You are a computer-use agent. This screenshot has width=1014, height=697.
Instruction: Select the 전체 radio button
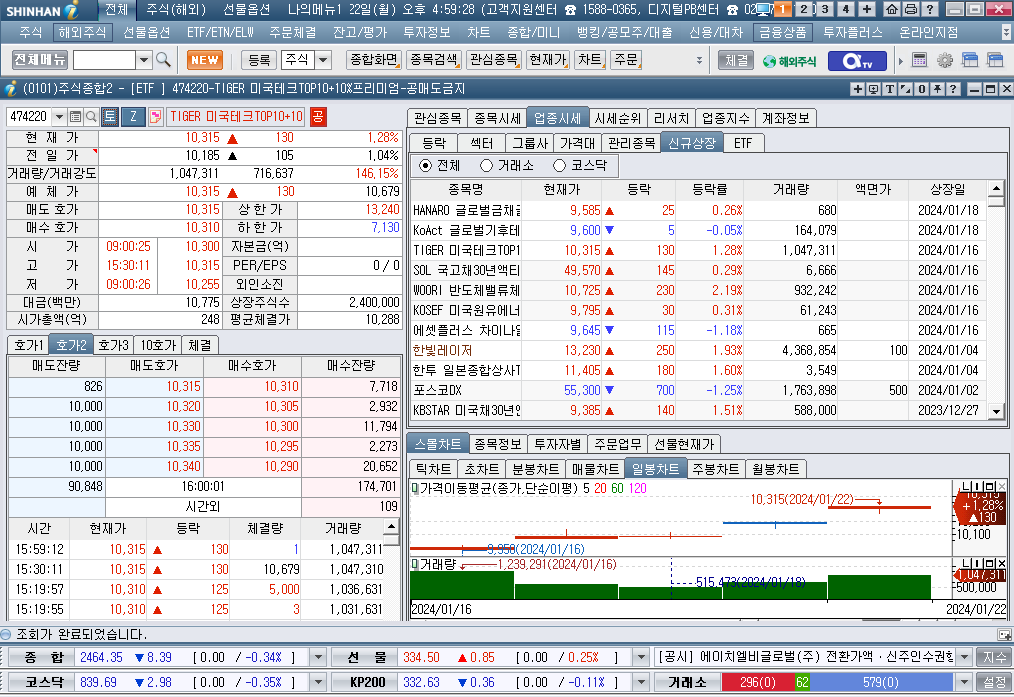click(425, 166)
